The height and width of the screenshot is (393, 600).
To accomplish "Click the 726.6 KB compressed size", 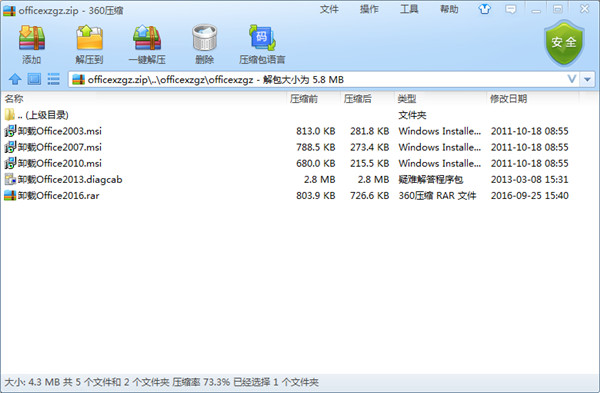I will (x=370, y=196).
